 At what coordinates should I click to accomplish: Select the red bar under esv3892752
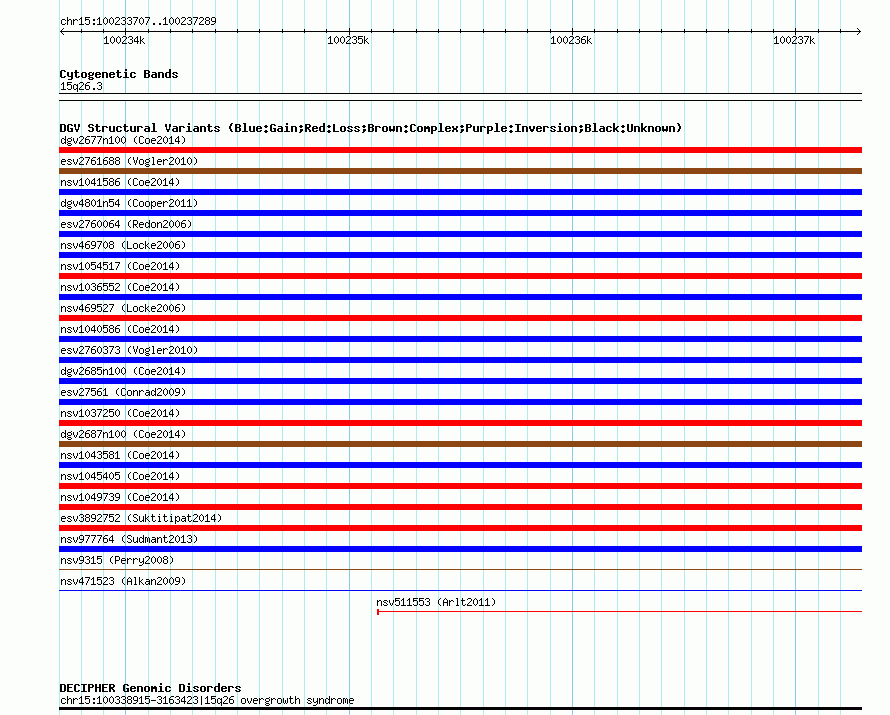[x=460, y=528]
